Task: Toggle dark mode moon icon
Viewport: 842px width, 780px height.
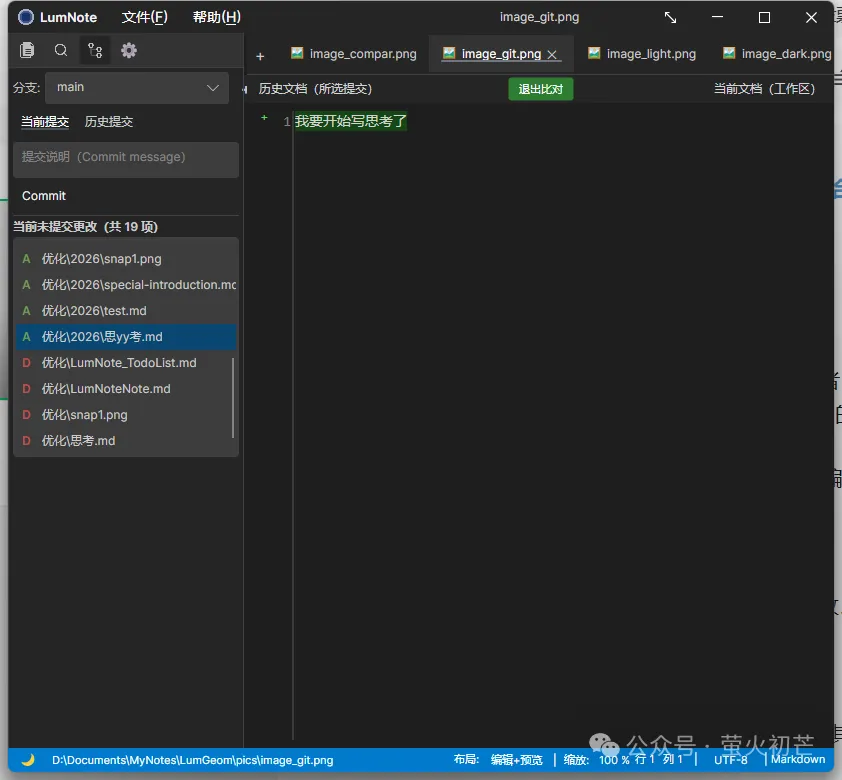Action: (x=28, y=759)
